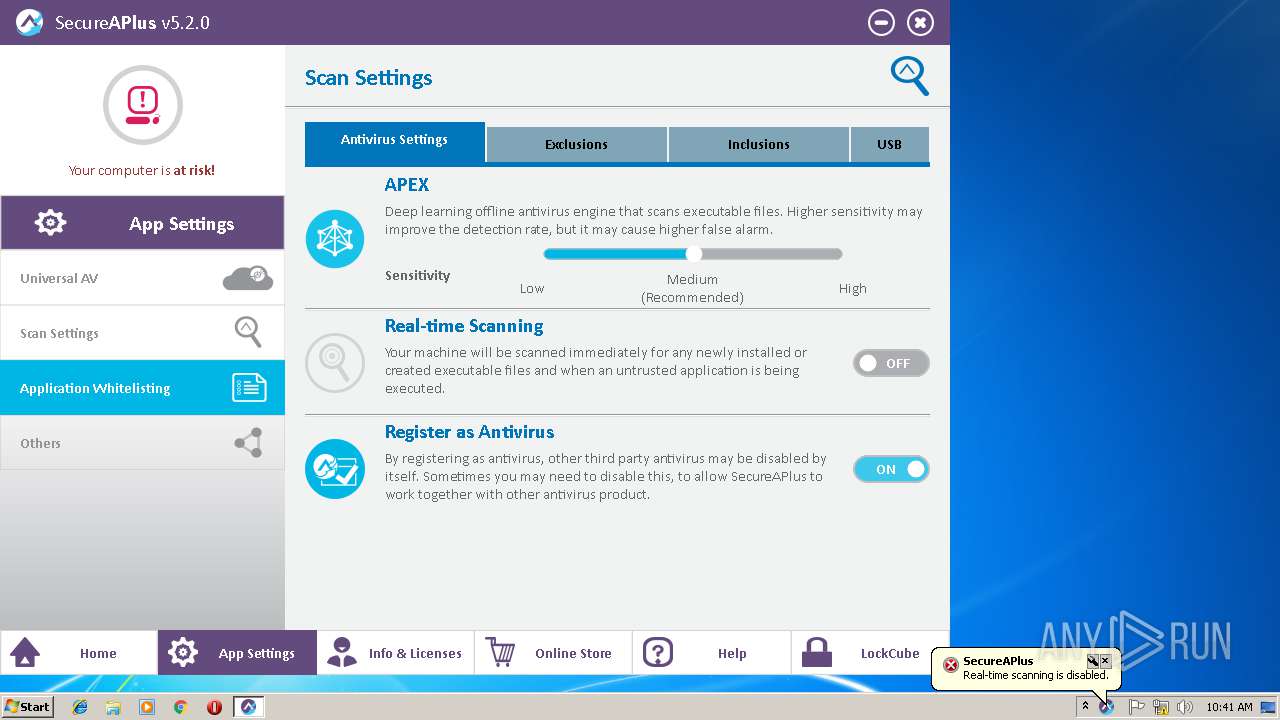Select Application Whitelisting in sidebar
Image resolution: width=1280 pixels, height=720 pixels.
pos(142,388)
